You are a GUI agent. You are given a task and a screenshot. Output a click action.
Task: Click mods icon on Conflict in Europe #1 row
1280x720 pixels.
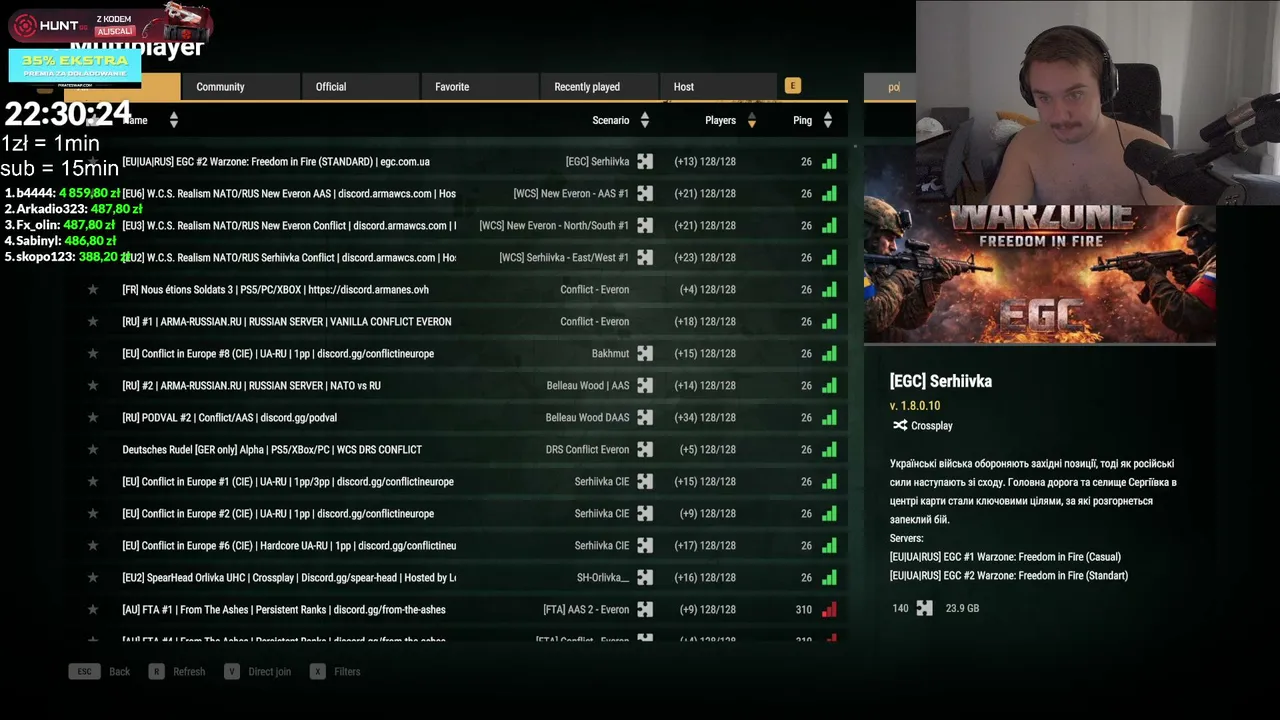pyautogui.click(x=645, y=482)
